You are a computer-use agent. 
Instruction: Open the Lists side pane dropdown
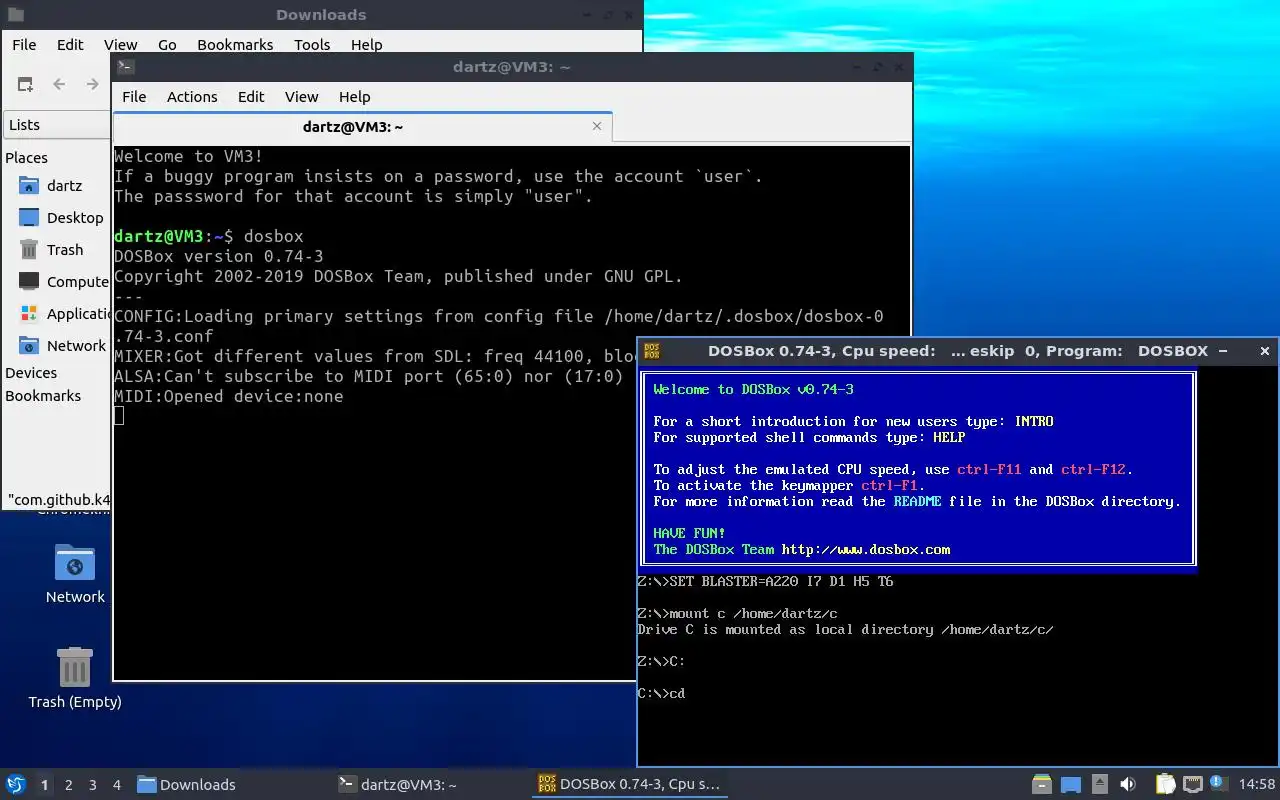56,125
